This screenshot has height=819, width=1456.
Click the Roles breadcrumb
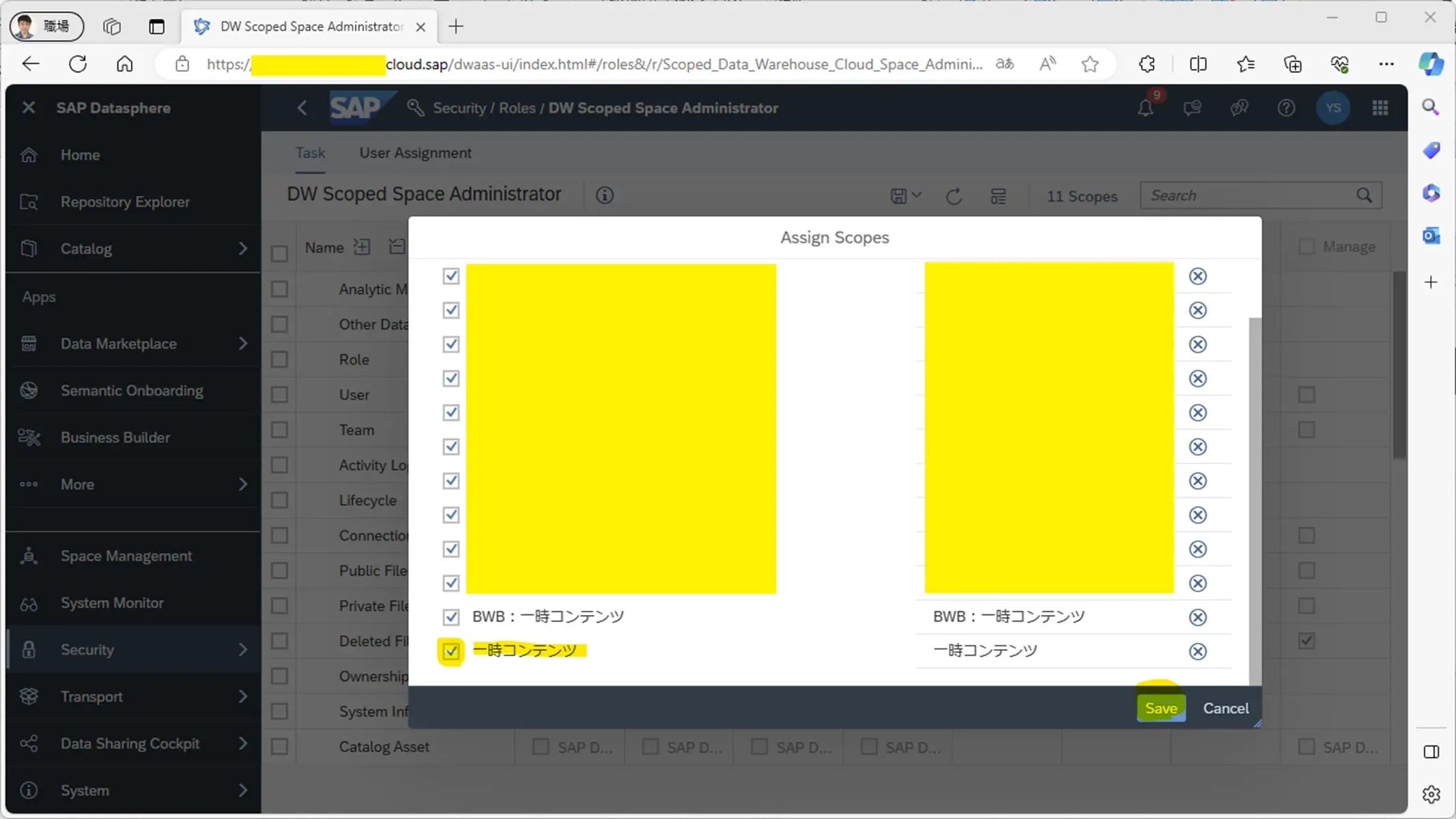[517, 108]
